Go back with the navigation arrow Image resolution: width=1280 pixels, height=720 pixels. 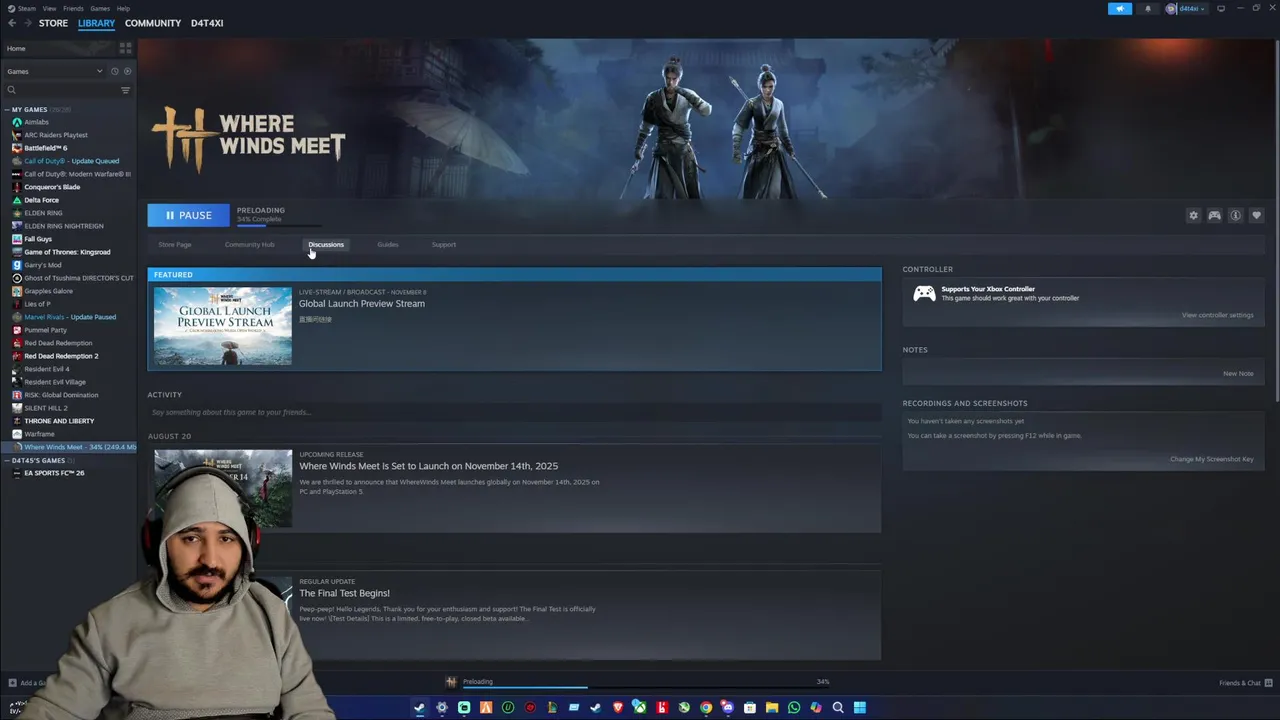(12, 23)
